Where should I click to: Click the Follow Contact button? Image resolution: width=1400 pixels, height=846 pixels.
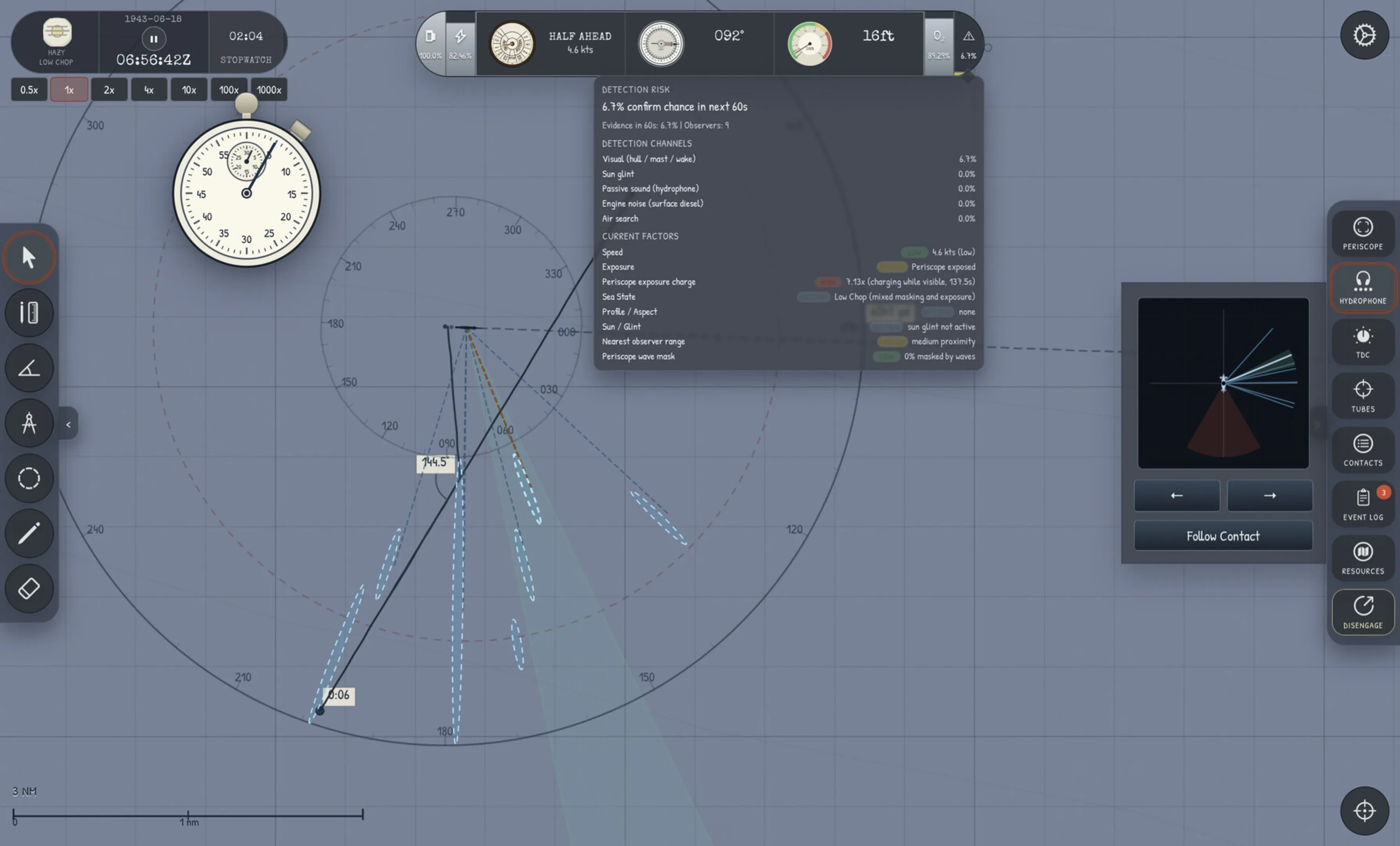(x=1223, y=535)
